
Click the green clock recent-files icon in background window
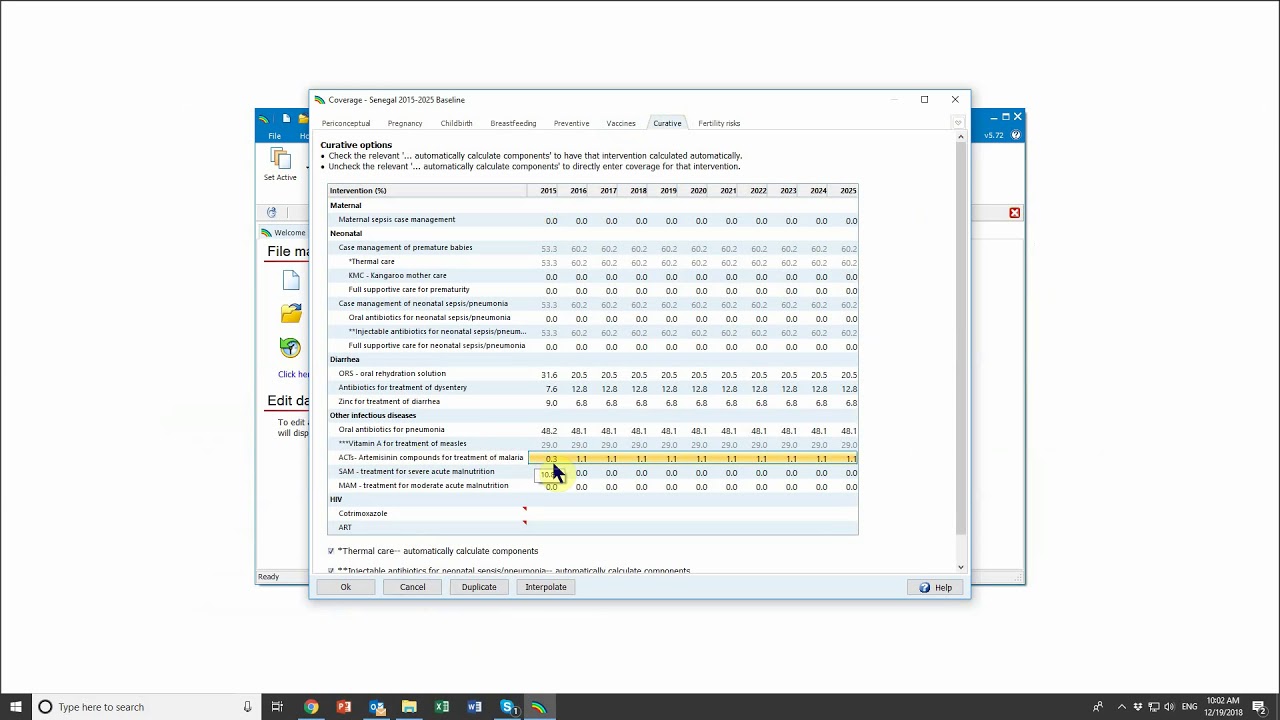tap(290, 348)
